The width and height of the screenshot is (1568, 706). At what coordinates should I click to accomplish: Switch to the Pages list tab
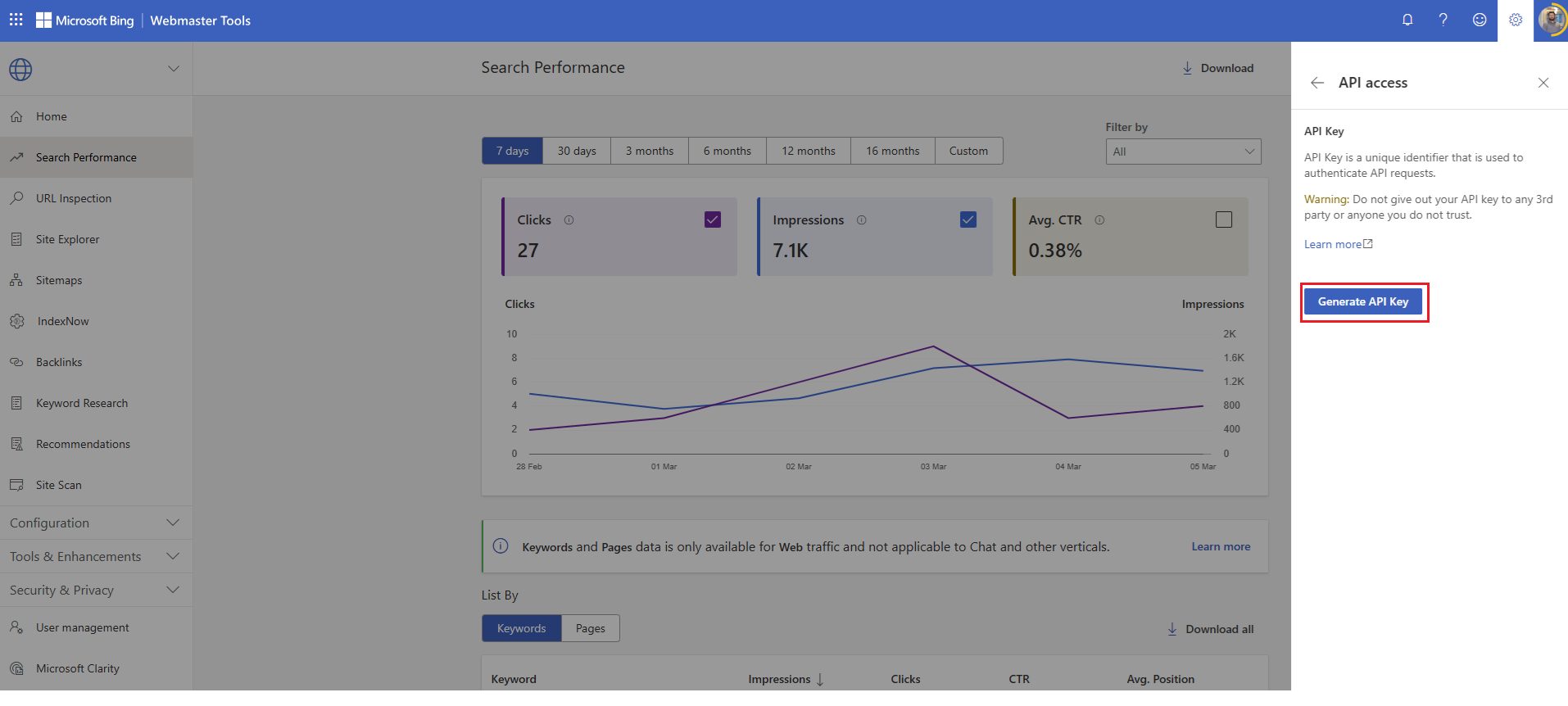pos(590,628)
